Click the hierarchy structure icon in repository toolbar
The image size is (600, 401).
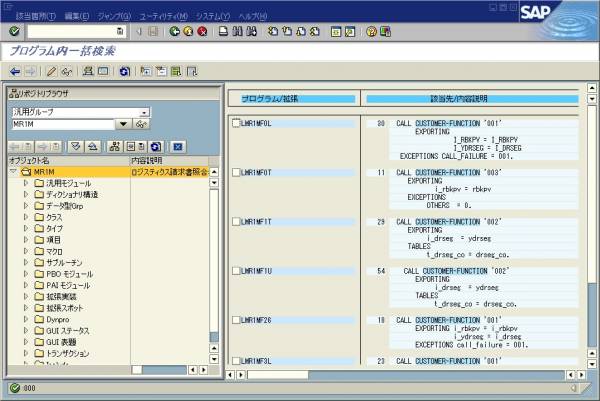(x=115, y=146)
